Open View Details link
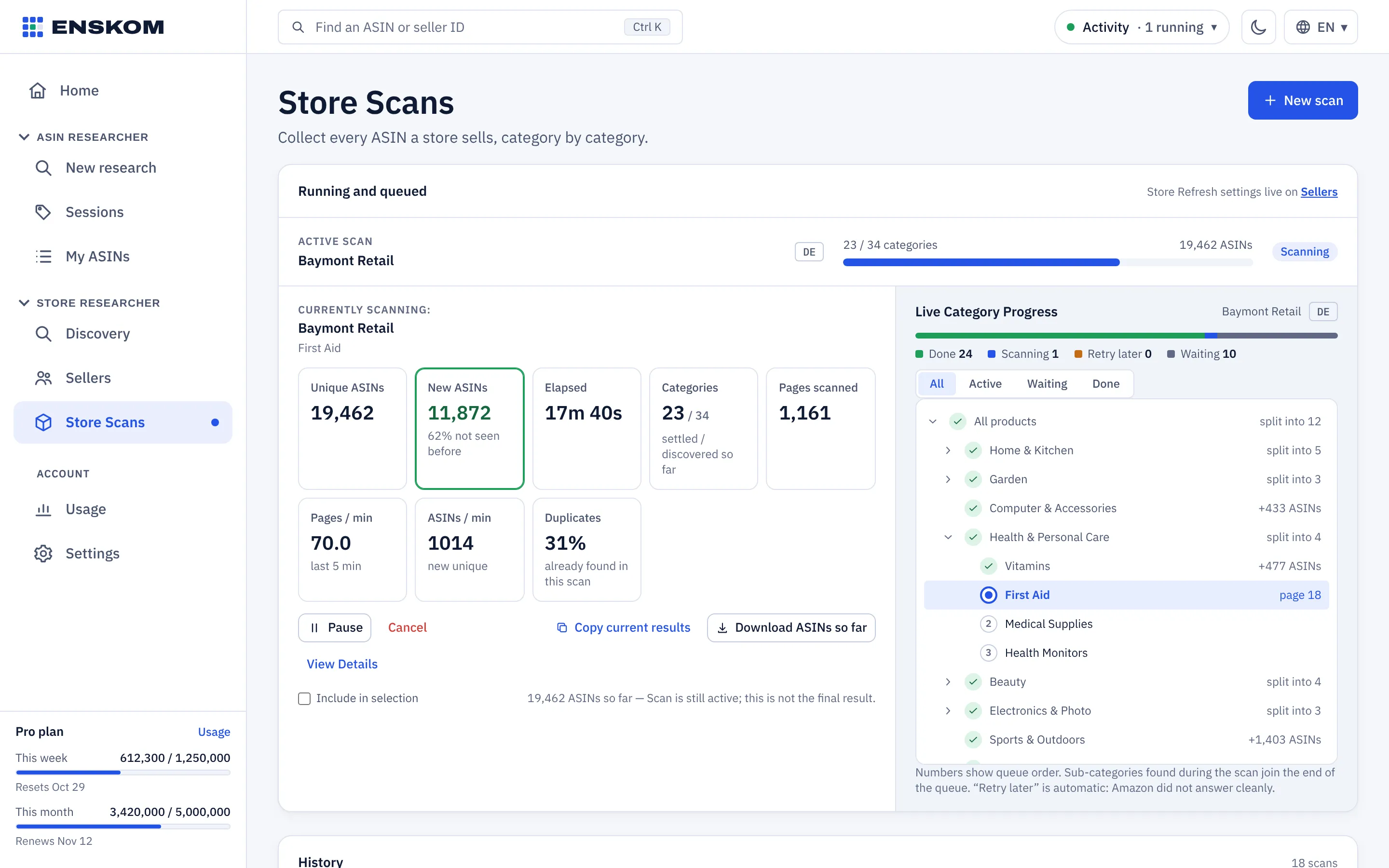 [342, 664]
